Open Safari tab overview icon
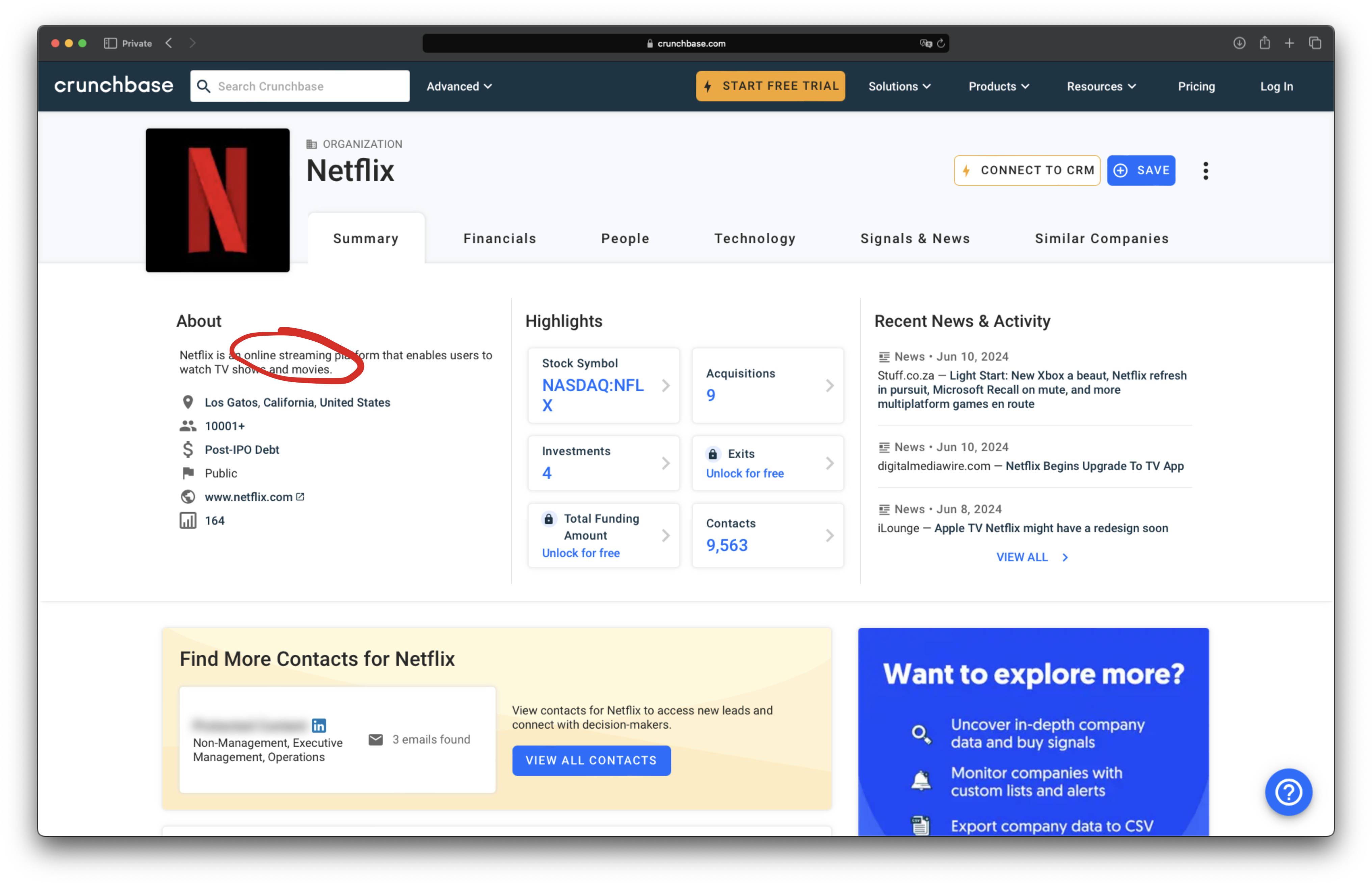The height and width of the screenshot is (886, 1372). (x=1315, y=43)
